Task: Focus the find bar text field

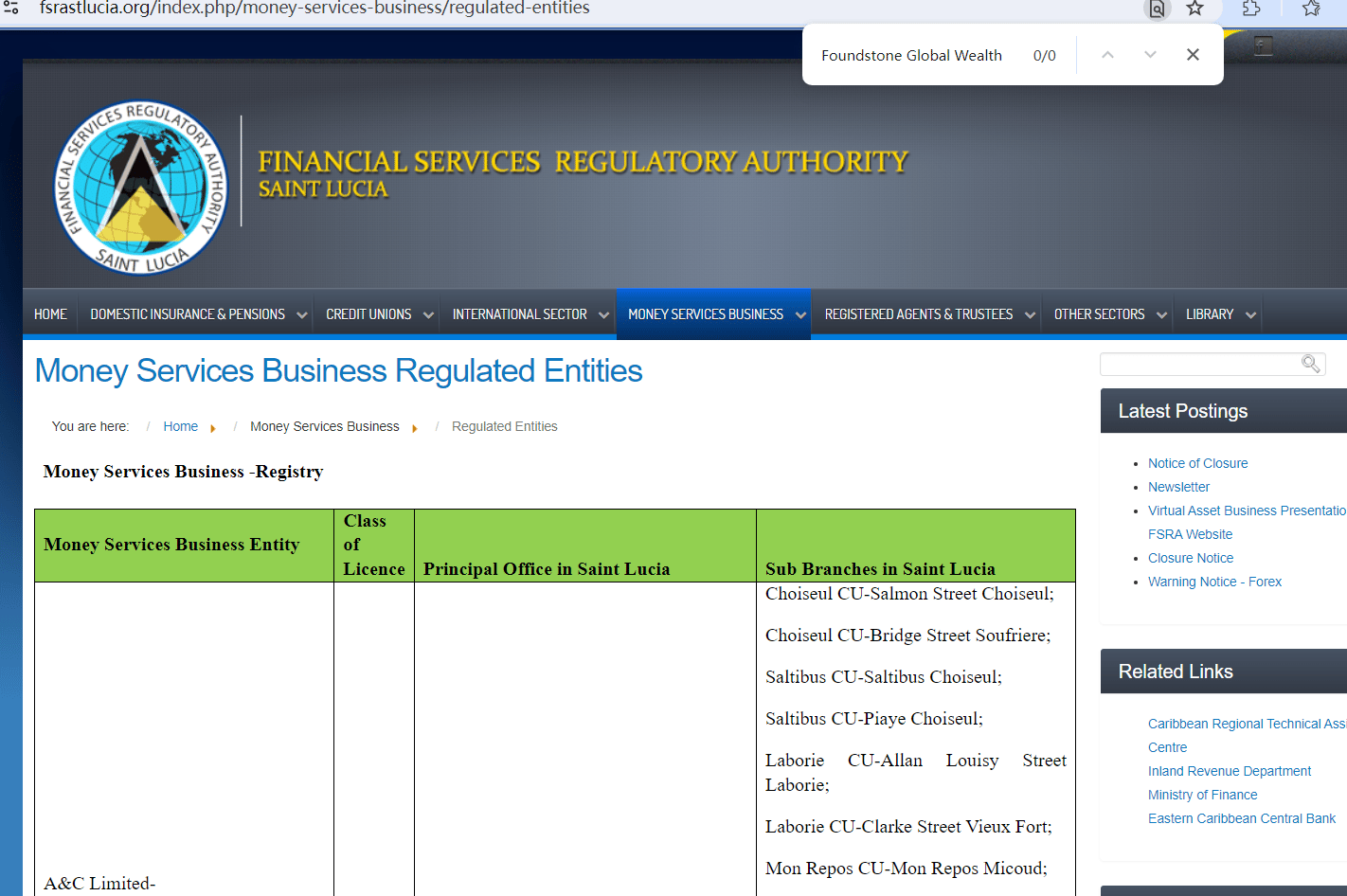Action: point(911,55)
